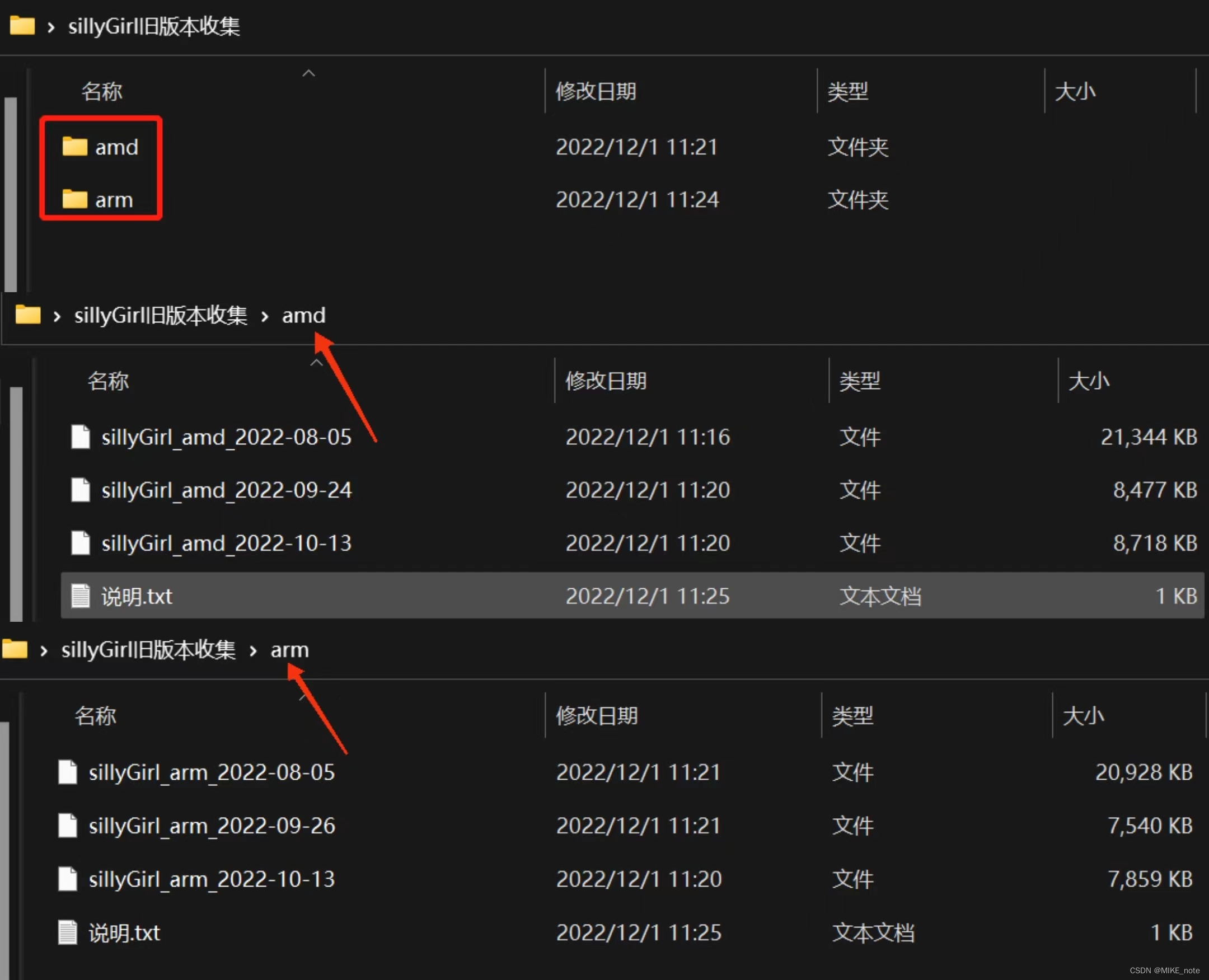Select the sillyGirl_amd_2022-10-13 file
1209x980 pixels.
click(226, 542)
